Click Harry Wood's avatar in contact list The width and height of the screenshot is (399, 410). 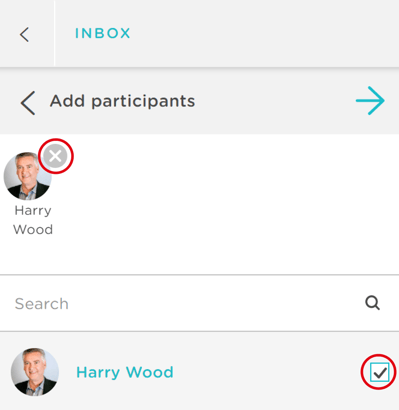coord(35,372)
